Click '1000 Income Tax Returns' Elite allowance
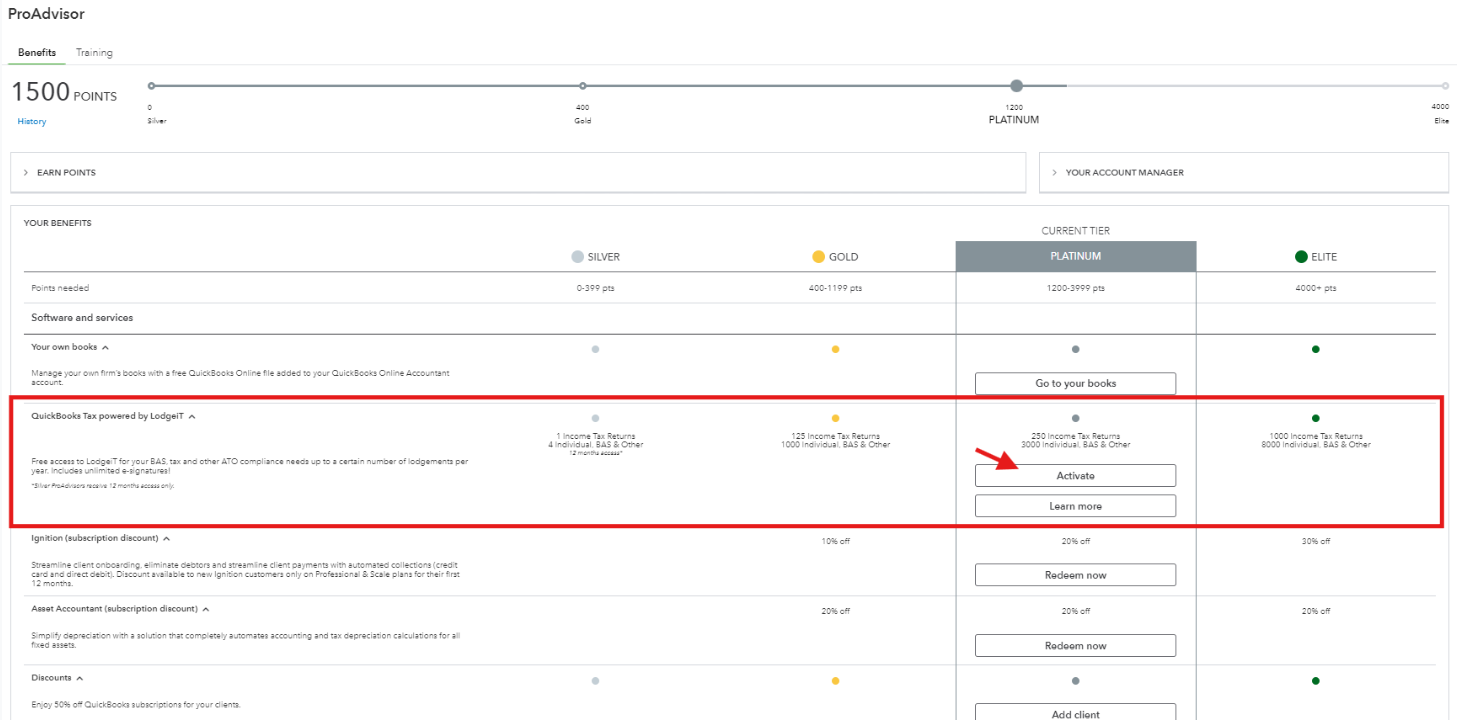The image size is (1457, 720). pyautogui.click(x=1315, y=436)
